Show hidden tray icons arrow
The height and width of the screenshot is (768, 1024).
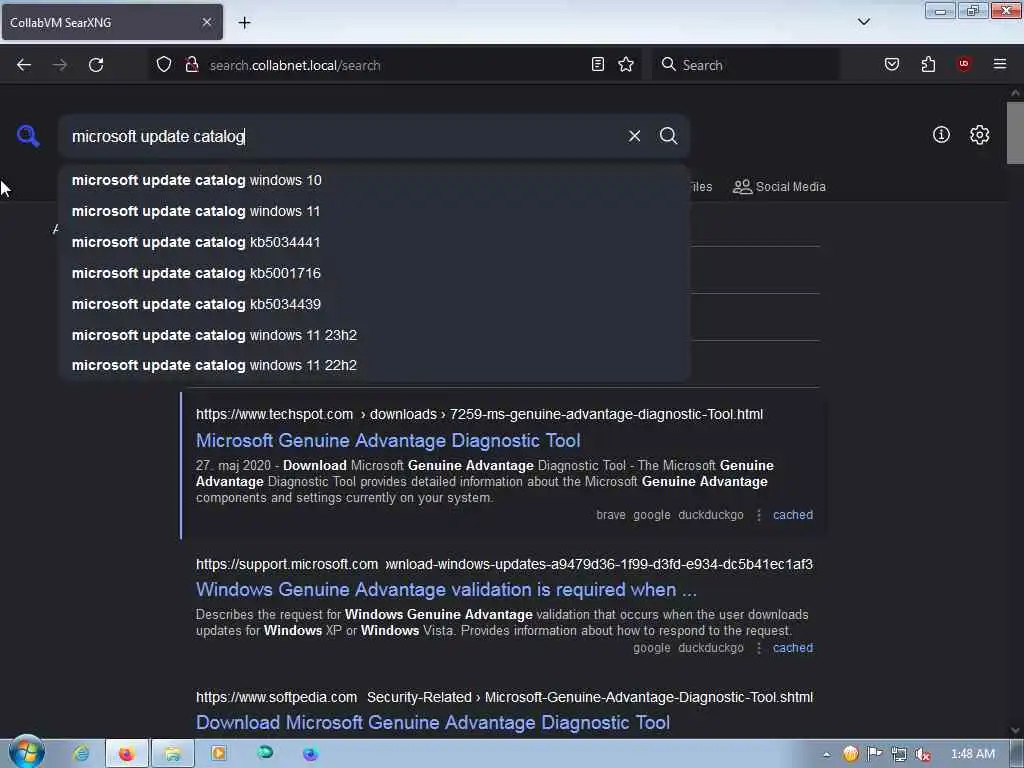click(826, 755)
